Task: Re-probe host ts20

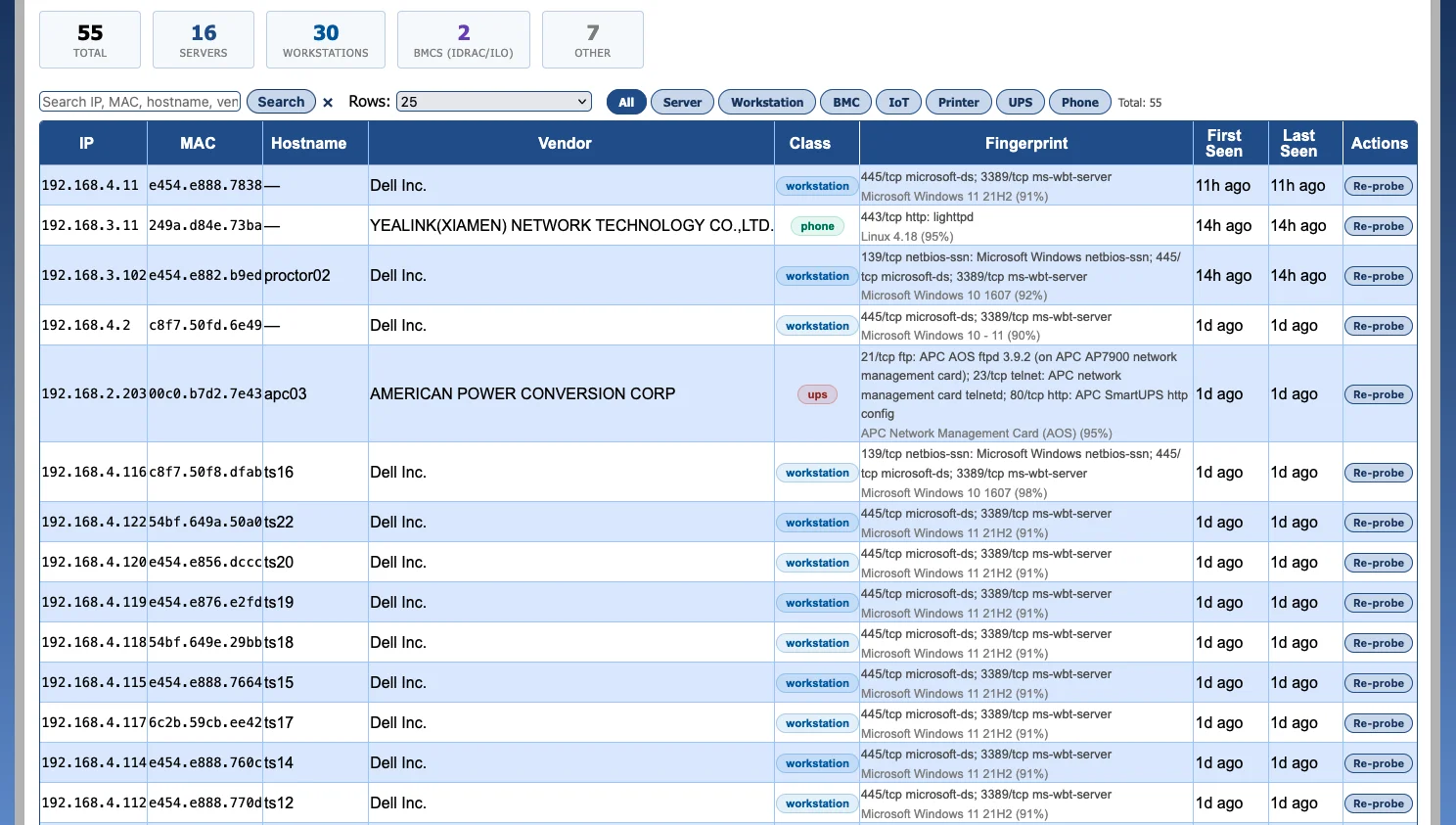Action: click(1379, 563)
